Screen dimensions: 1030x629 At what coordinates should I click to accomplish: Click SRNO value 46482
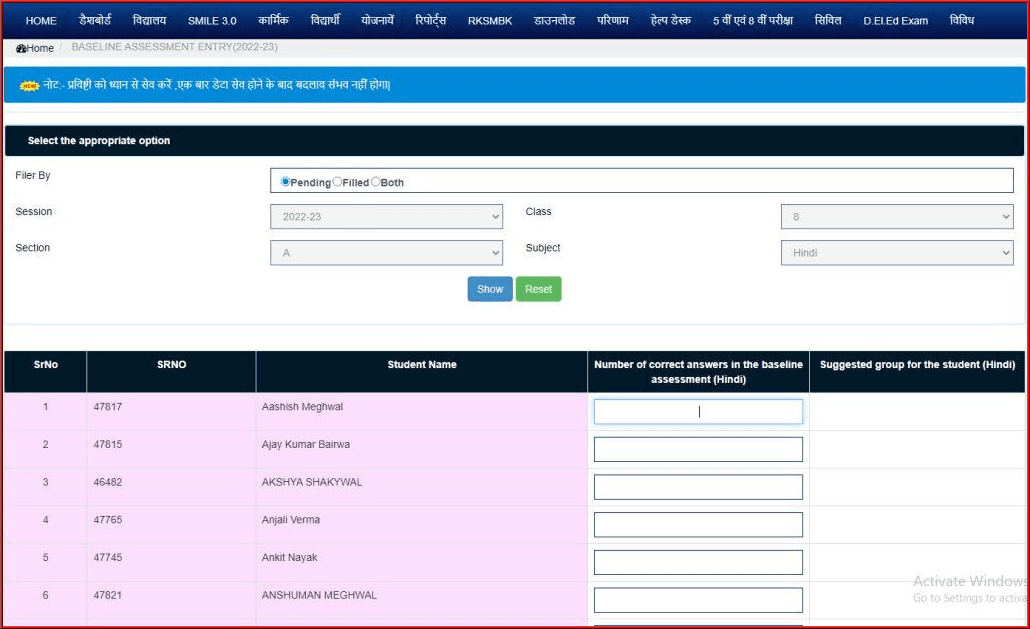tap(108, 482)
